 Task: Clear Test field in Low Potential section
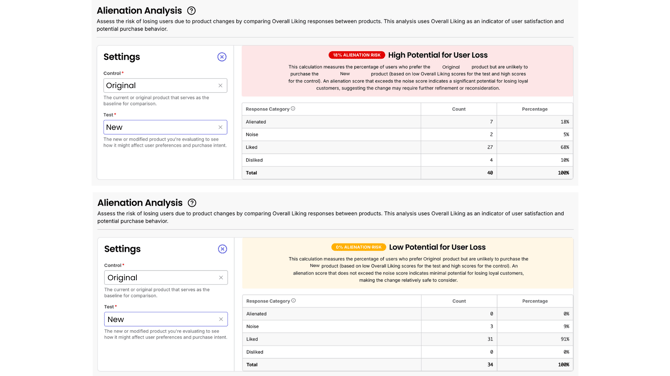(x=221, y=319)
